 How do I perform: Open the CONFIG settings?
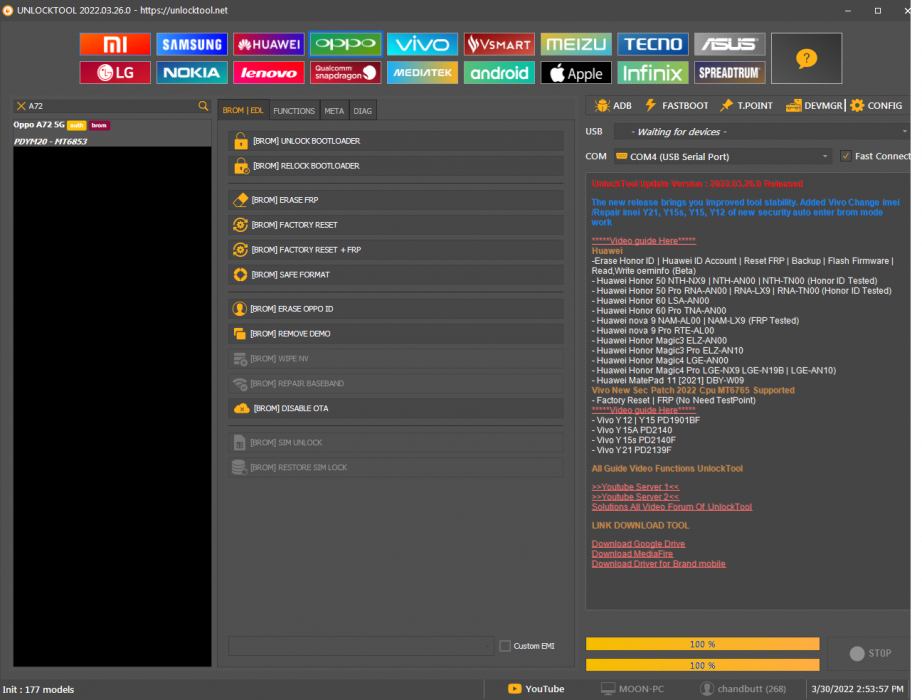876,105
